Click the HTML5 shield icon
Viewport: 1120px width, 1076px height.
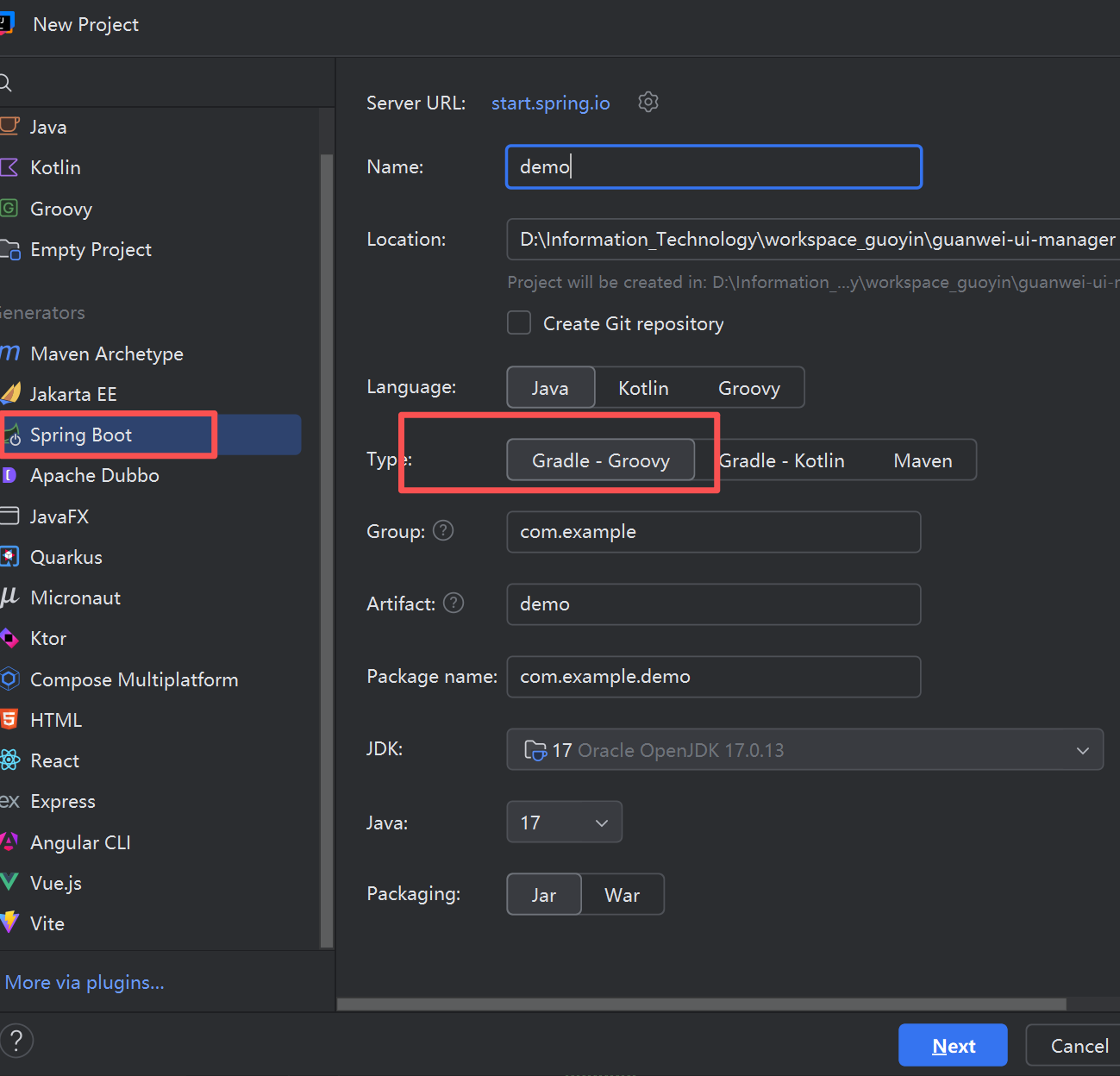(9, 719)
